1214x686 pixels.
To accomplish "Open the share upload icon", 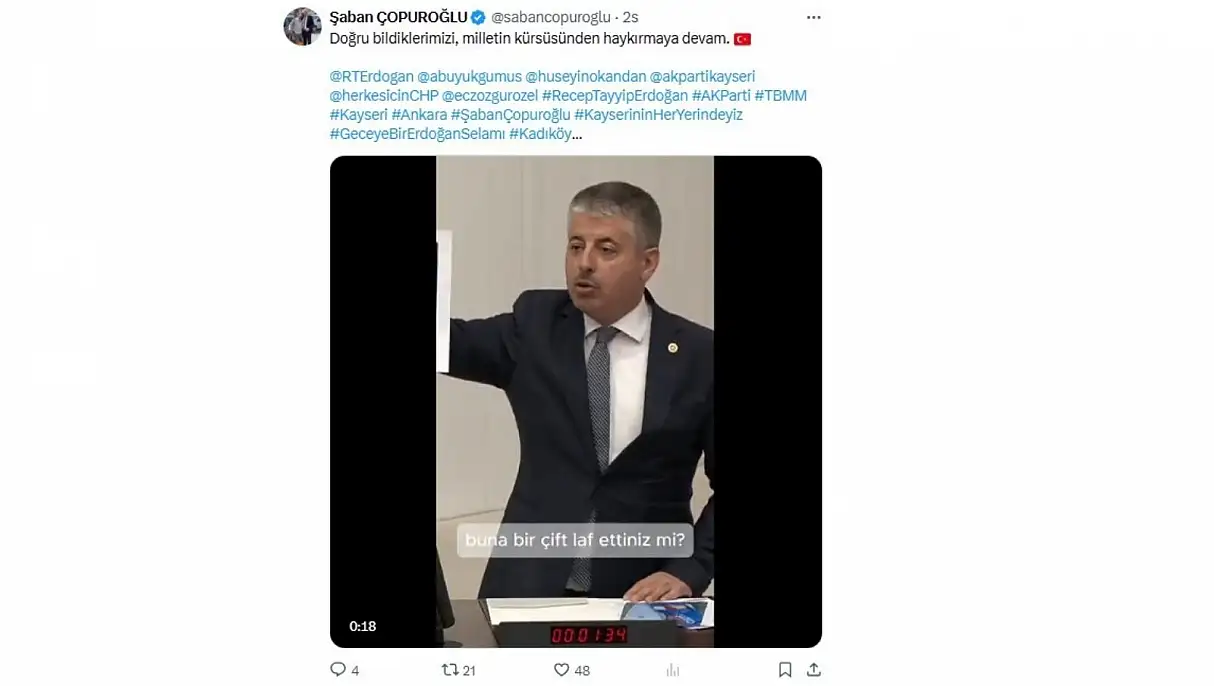I will pyautogui.click(x=814, y=669).
